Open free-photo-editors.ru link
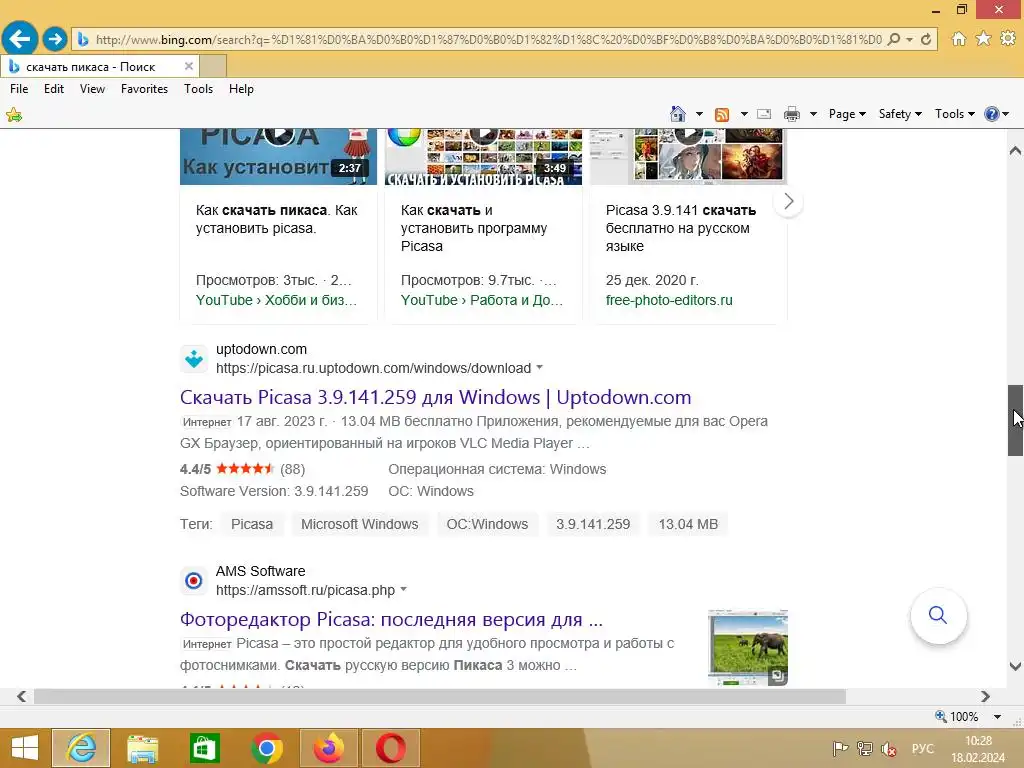 (x=669, y=300)
